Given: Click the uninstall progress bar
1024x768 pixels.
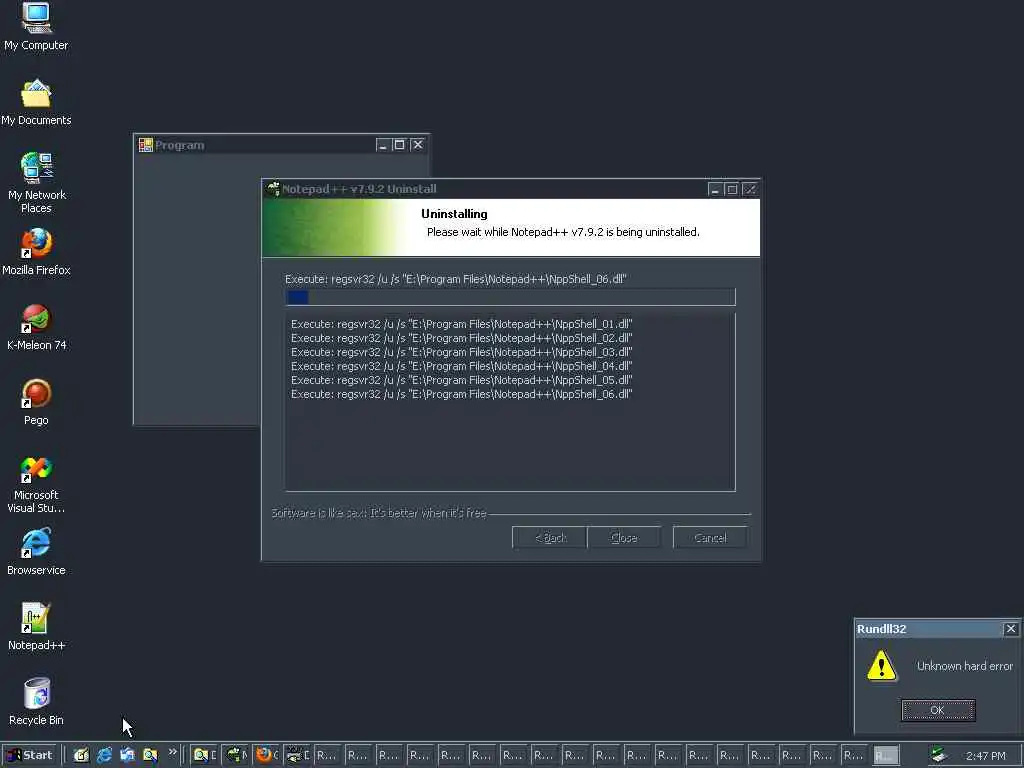Looking at the screenshot, I should [511, 297].
